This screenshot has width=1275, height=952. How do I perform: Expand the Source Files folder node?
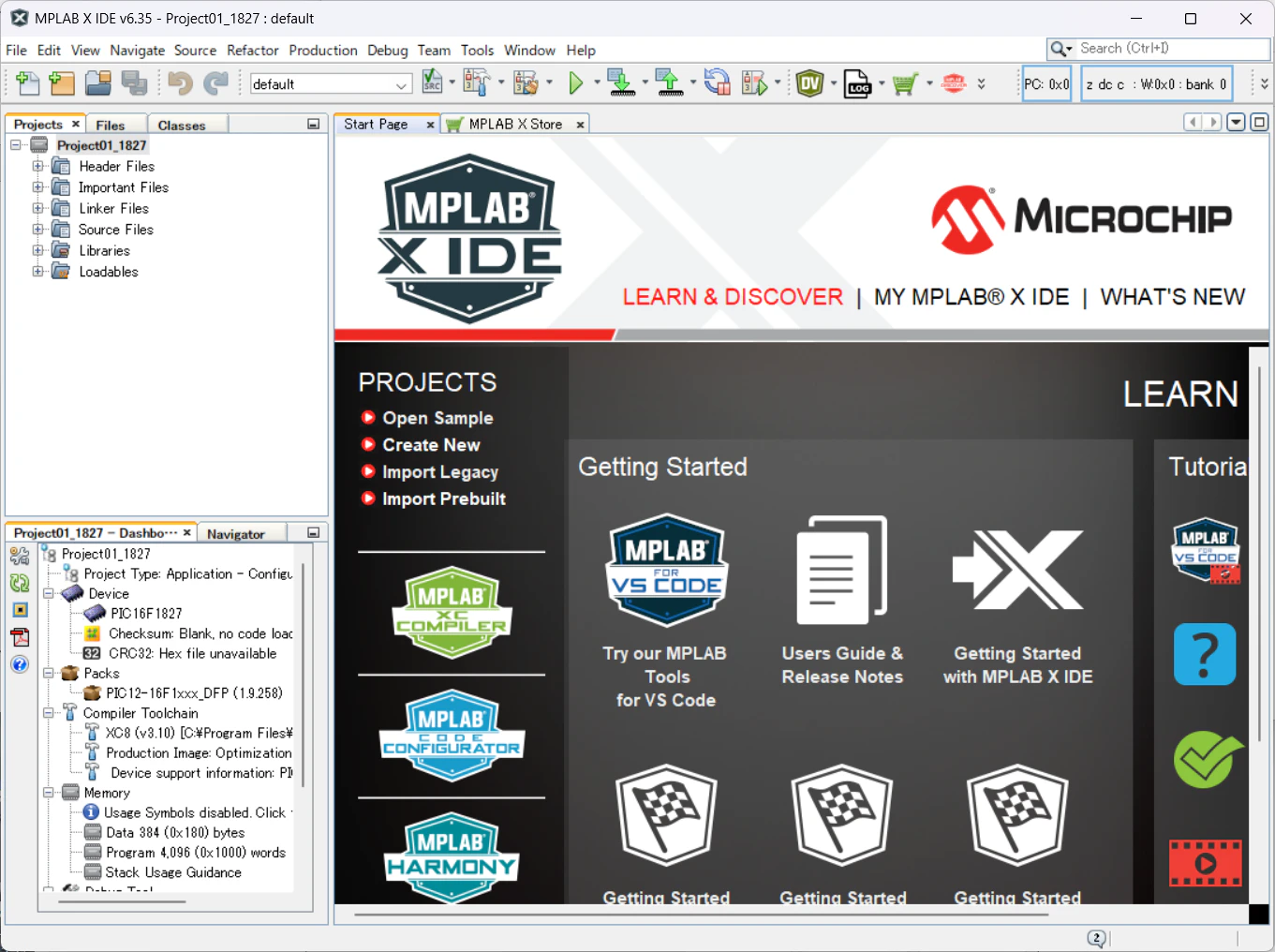37,230
